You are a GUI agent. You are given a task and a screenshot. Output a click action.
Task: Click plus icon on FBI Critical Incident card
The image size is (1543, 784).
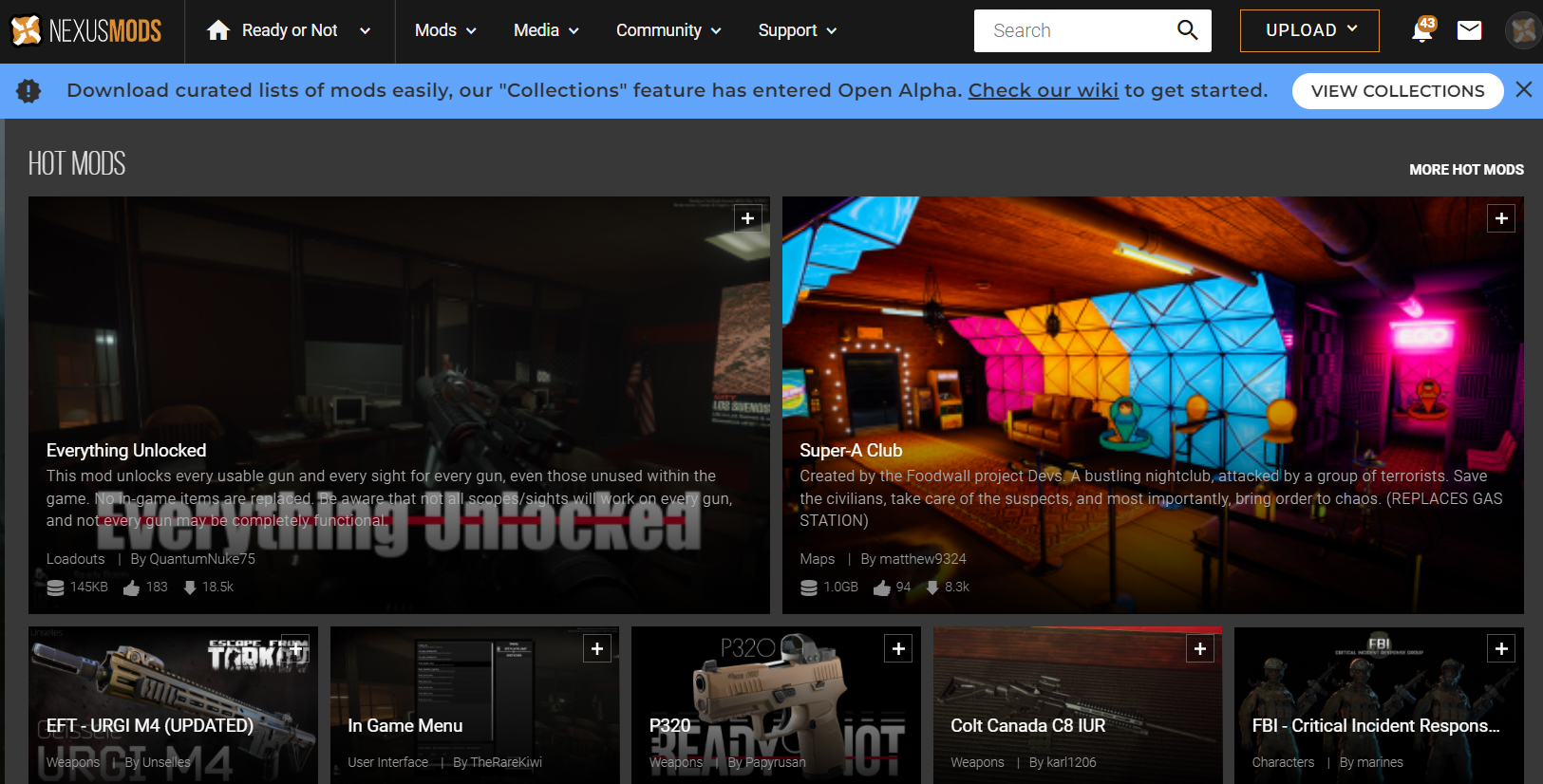(x=1501, y=648)
